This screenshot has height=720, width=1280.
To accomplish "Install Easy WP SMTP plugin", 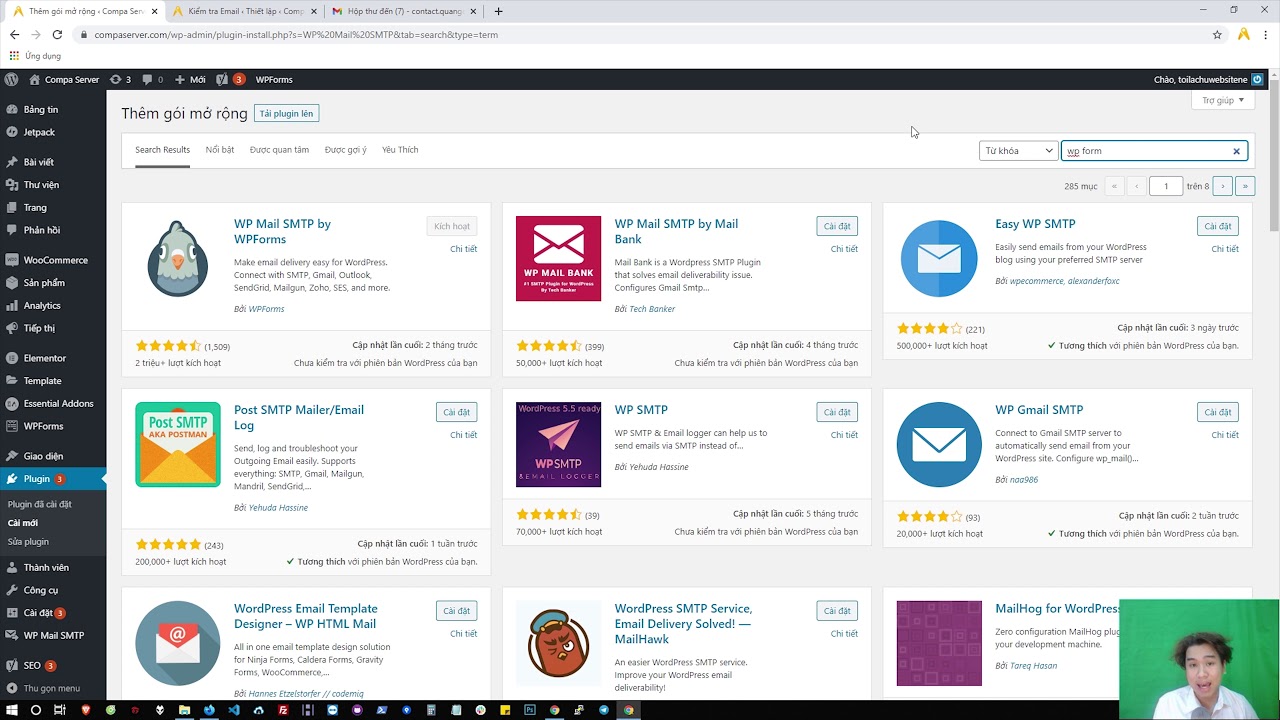I will tap(1218, 227).
